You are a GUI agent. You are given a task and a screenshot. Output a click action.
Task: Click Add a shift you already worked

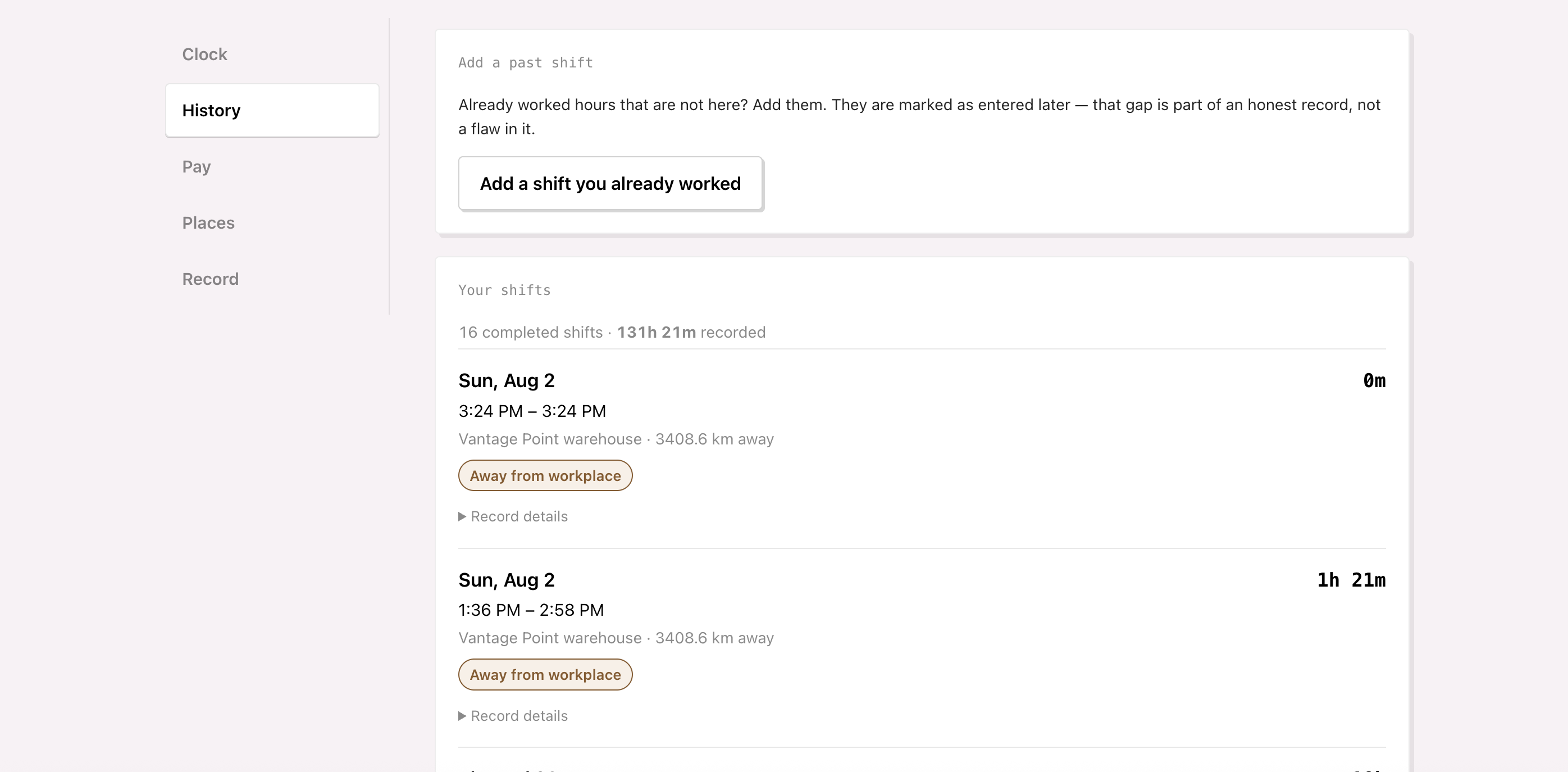point(610,183)
